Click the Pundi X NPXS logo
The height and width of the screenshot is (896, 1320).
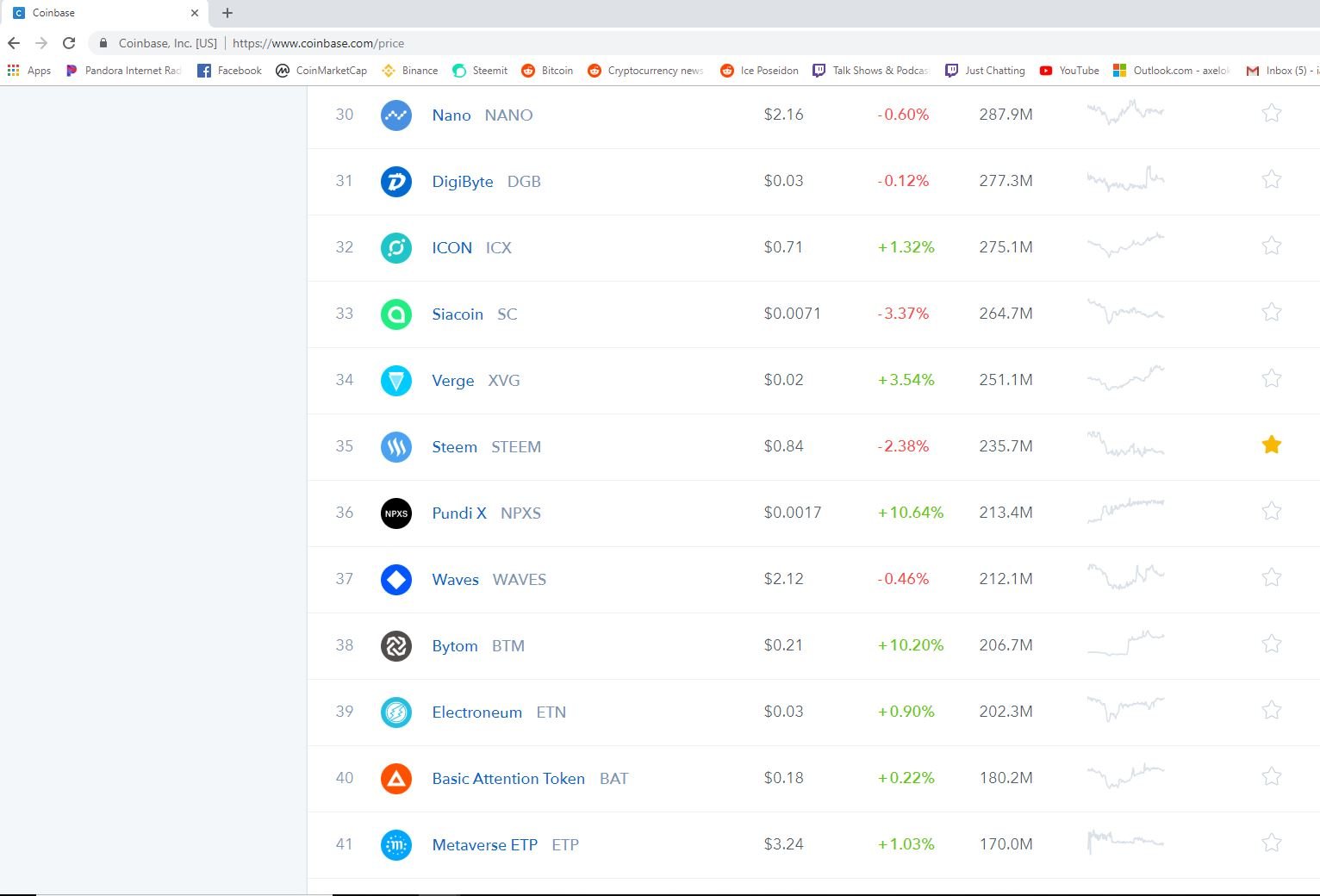396,513
